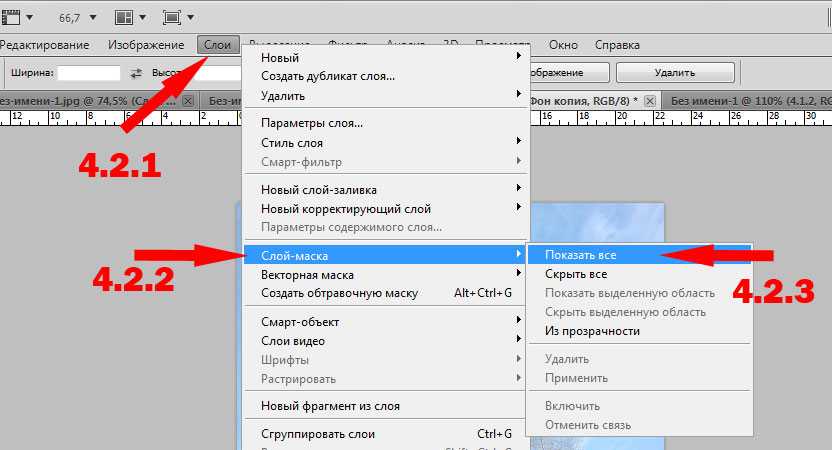Viewport: 832px width, 450px height.
Task: Close the Без-имени-1.jpg document tab
Action: pos(188,100)
